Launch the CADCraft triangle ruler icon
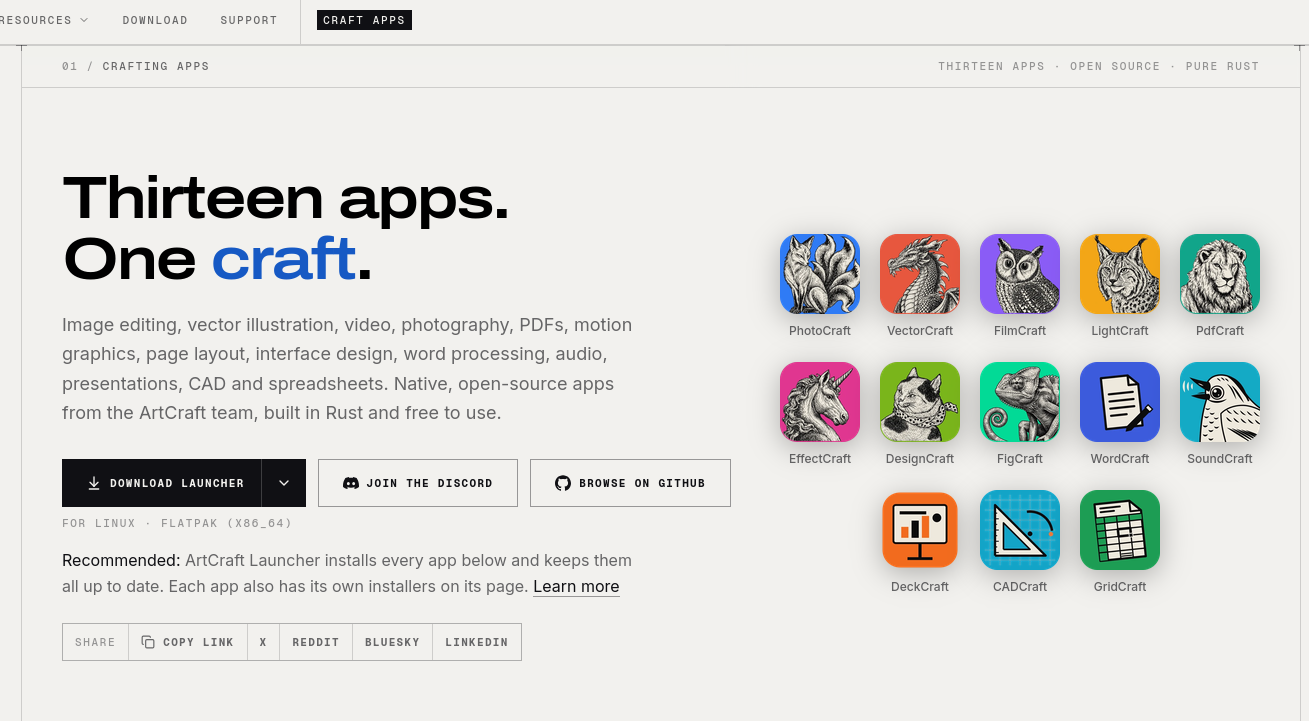 [x=1020, y=530]
